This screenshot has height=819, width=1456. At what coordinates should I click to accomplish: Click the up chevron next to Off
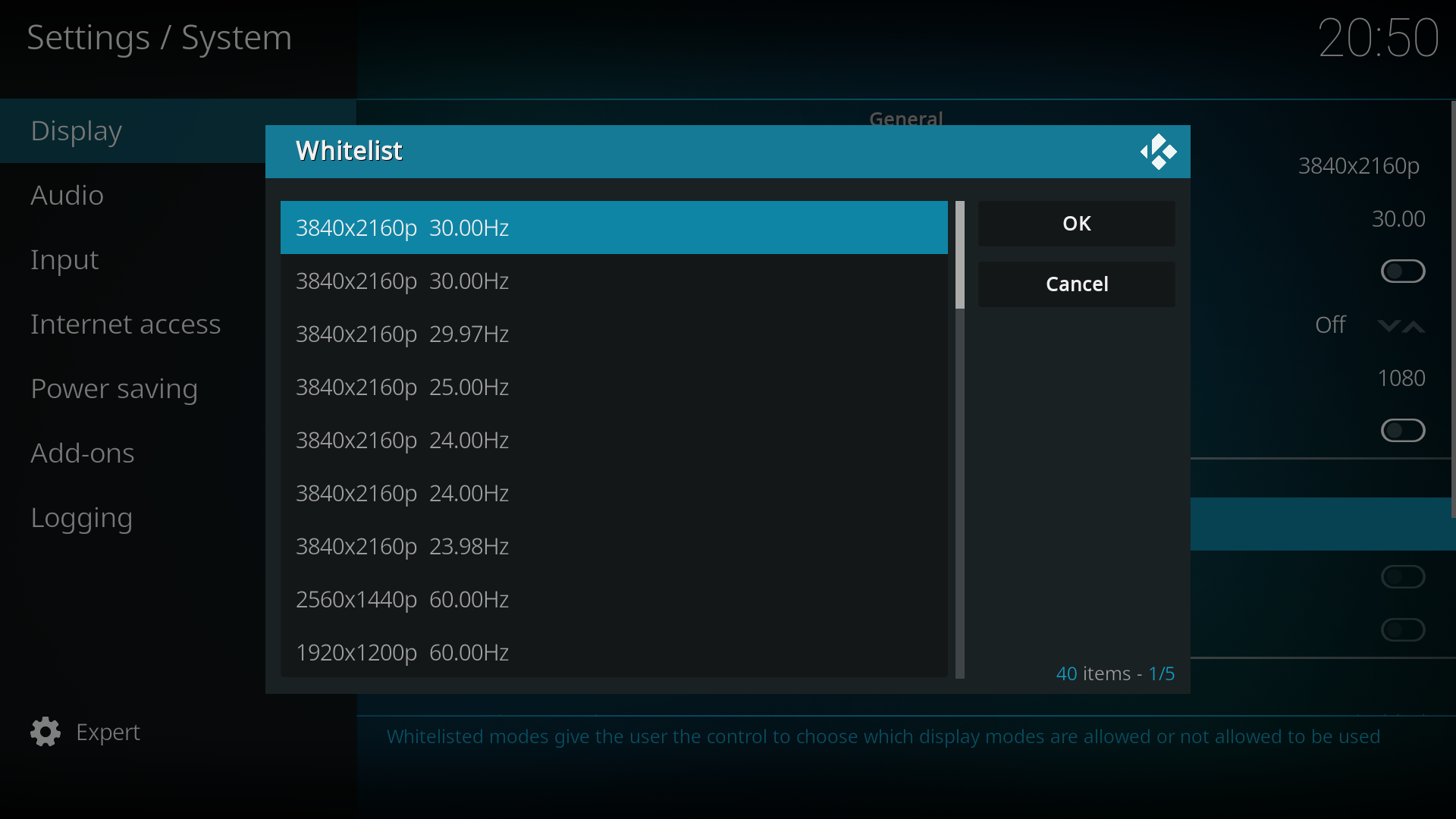click(1414, 326)
